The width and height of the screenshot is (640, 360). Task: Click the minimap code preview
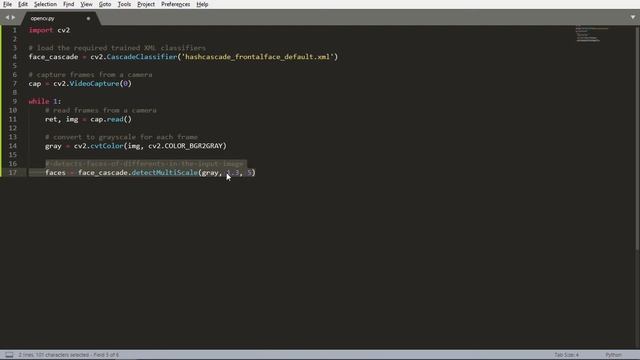591,34
